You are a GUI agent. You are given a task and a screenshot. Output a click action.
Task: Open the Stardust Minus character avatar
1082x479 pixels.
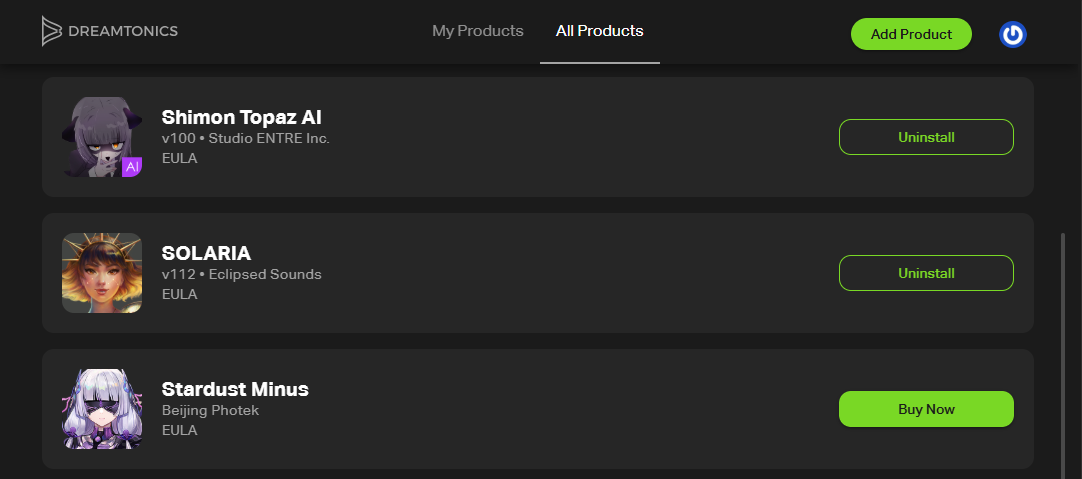102,409
